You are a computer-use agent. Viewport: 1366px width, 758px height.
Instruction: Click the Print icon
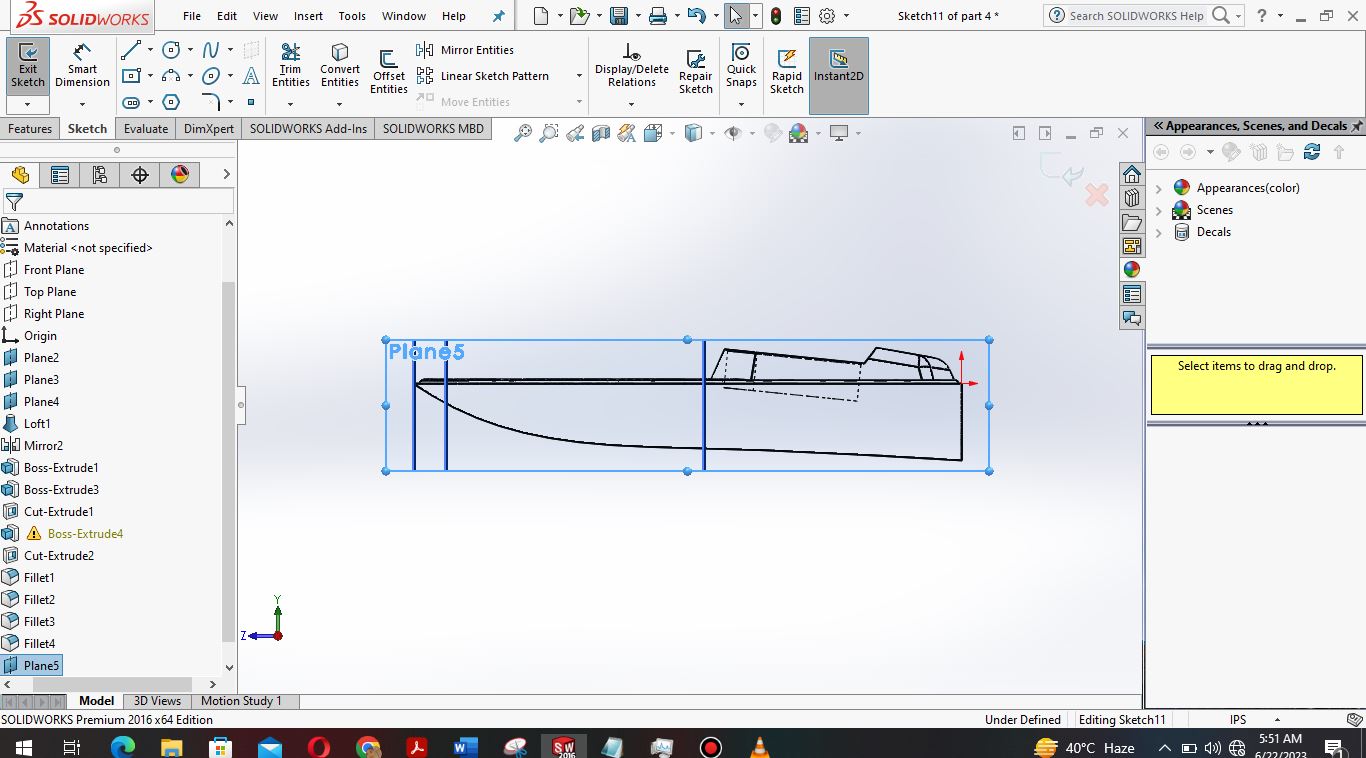[x=657, y=16]
